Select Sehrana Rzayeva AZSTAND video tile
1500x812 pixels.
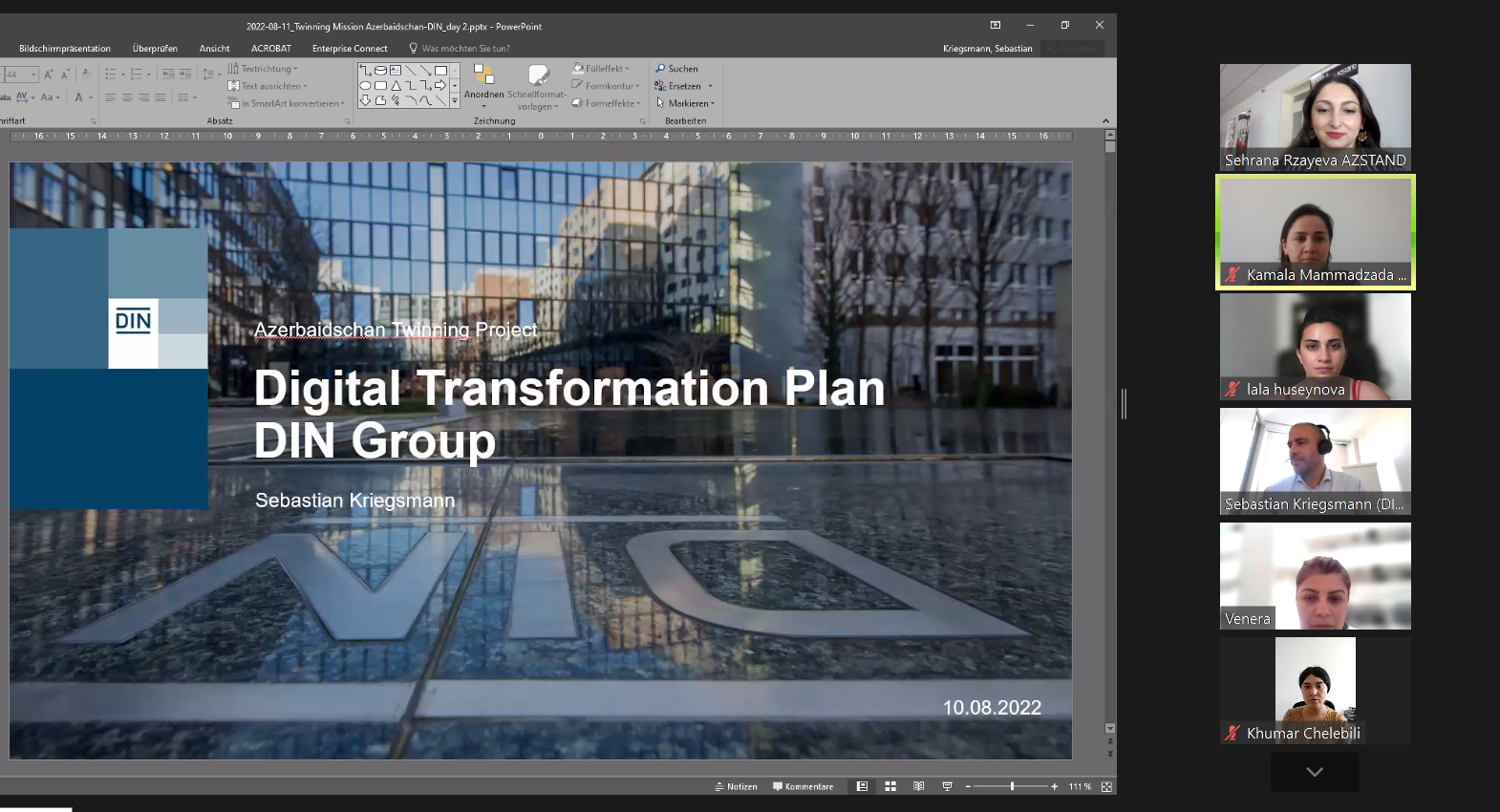click(x=1316, y=118)
